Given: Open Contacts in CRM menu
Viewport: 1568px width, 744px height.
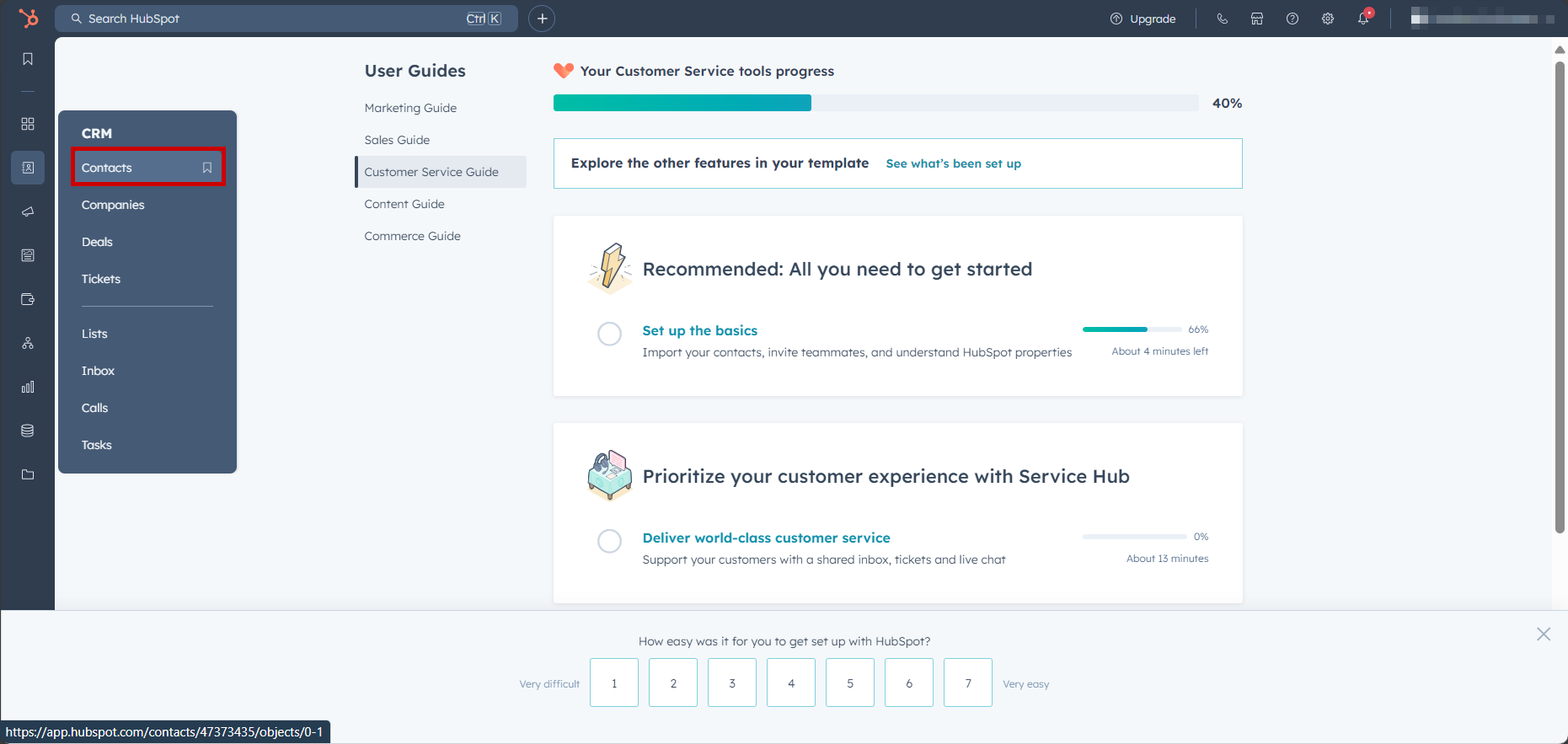Looking at the screenshot, I should click(147, 168).
